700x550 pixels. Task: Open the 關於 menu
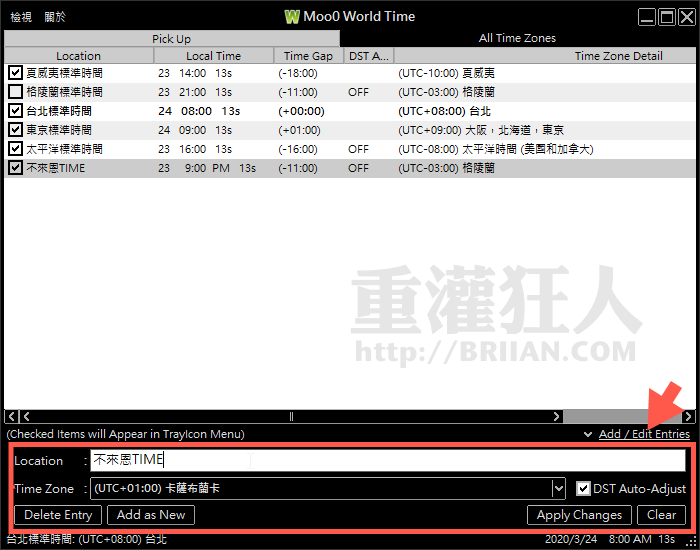[55, 17]
